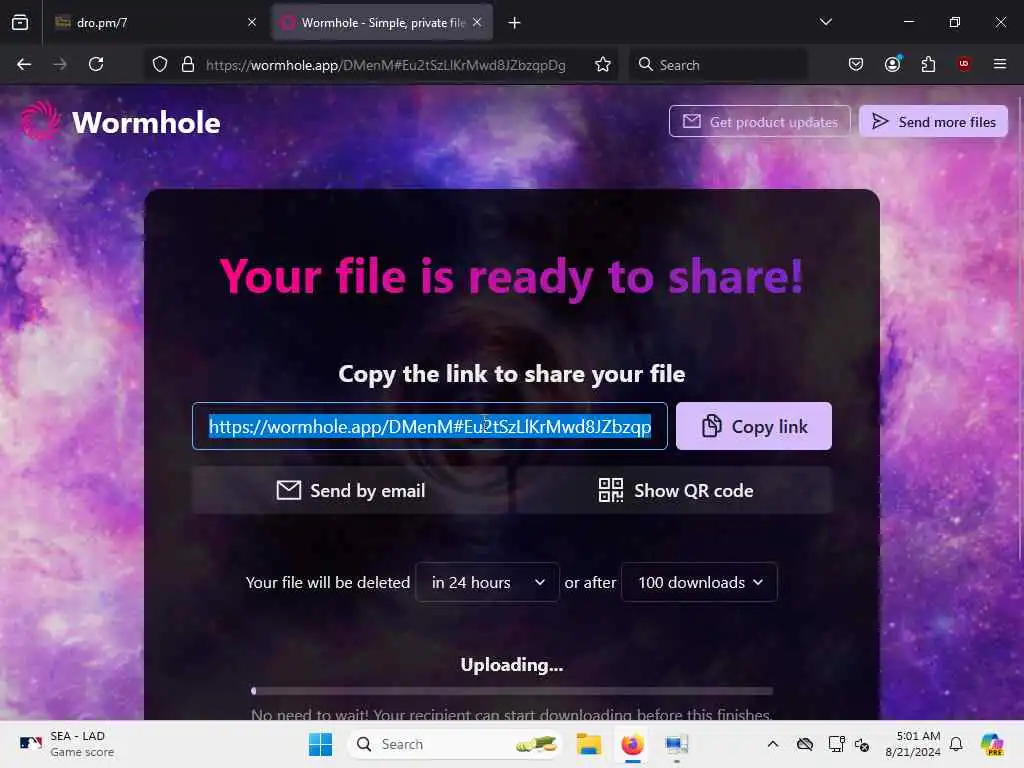This screenshot has height=768, width=1024.
Task: Click the clipboard icon on Copy link
Action: pos(711,426)
